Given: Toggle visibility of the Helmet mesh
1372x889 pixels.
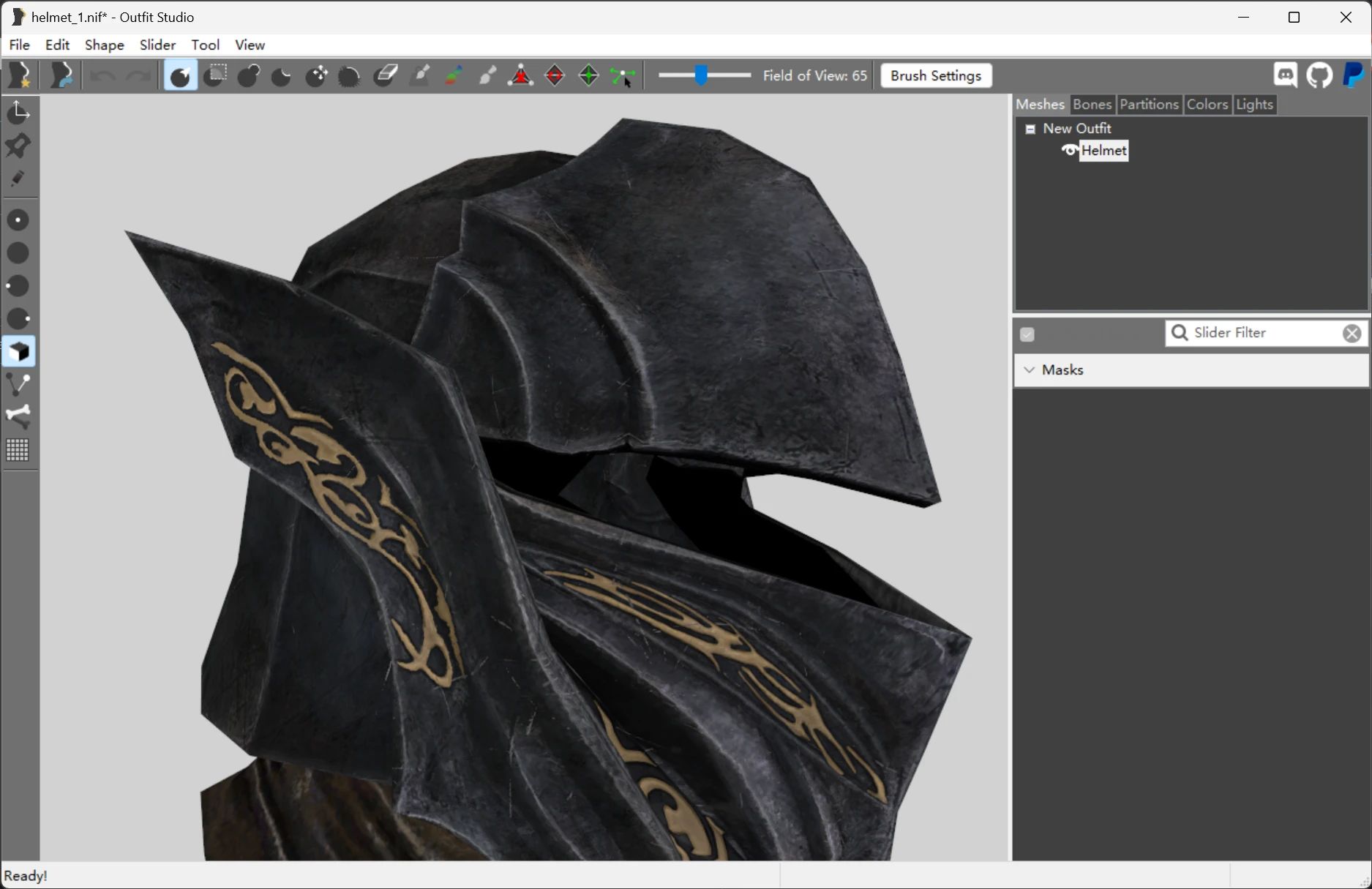Looking at the screenshot, I should (x=1069, y=151).
